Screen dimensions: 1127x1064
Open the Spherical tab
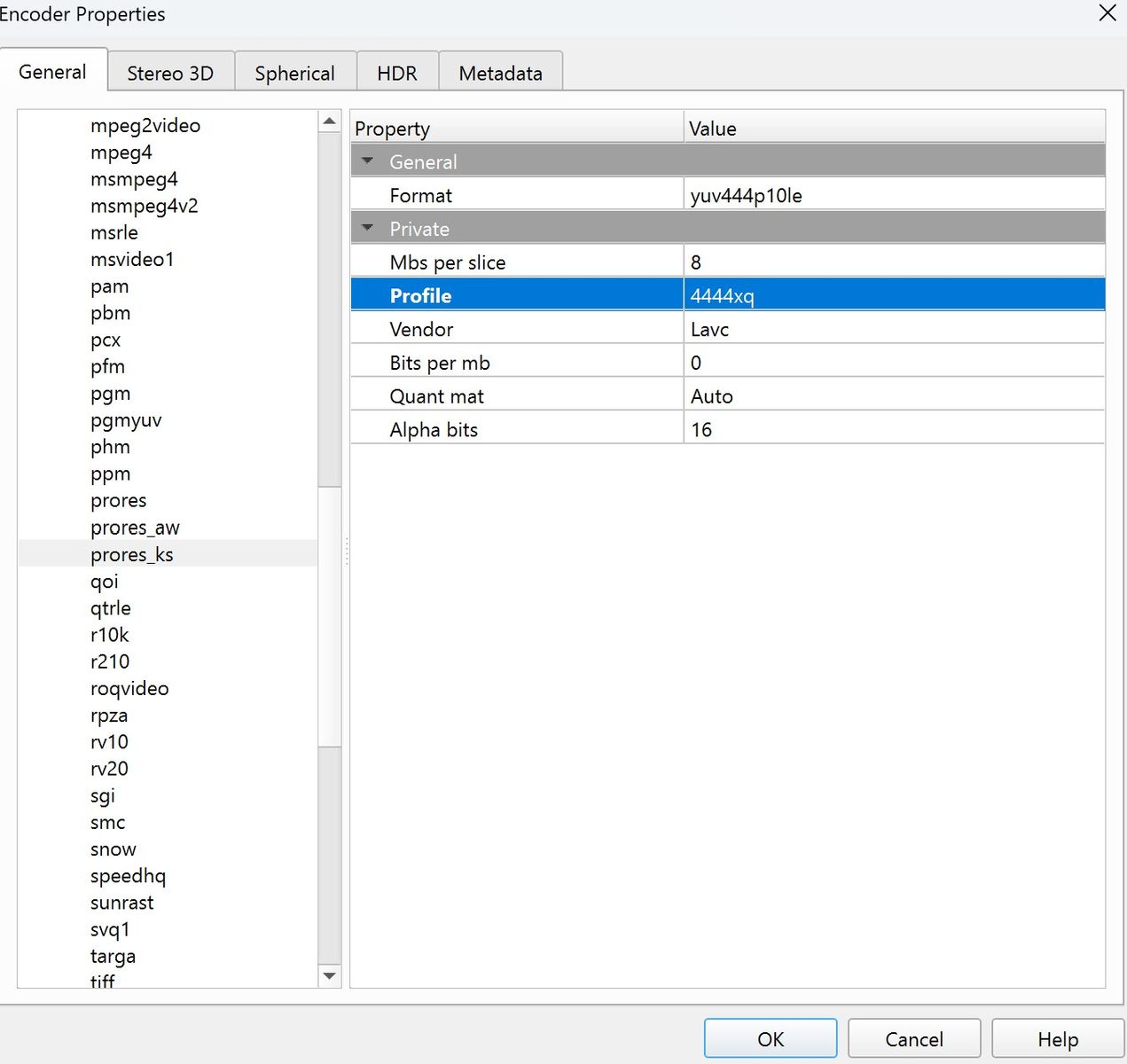294,73
